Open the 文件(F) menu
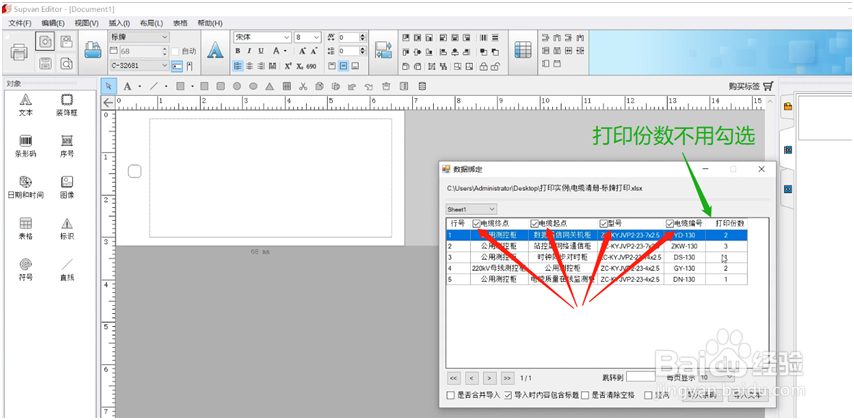The width and height of the screenshot is (854, 420). coord(20,23)
